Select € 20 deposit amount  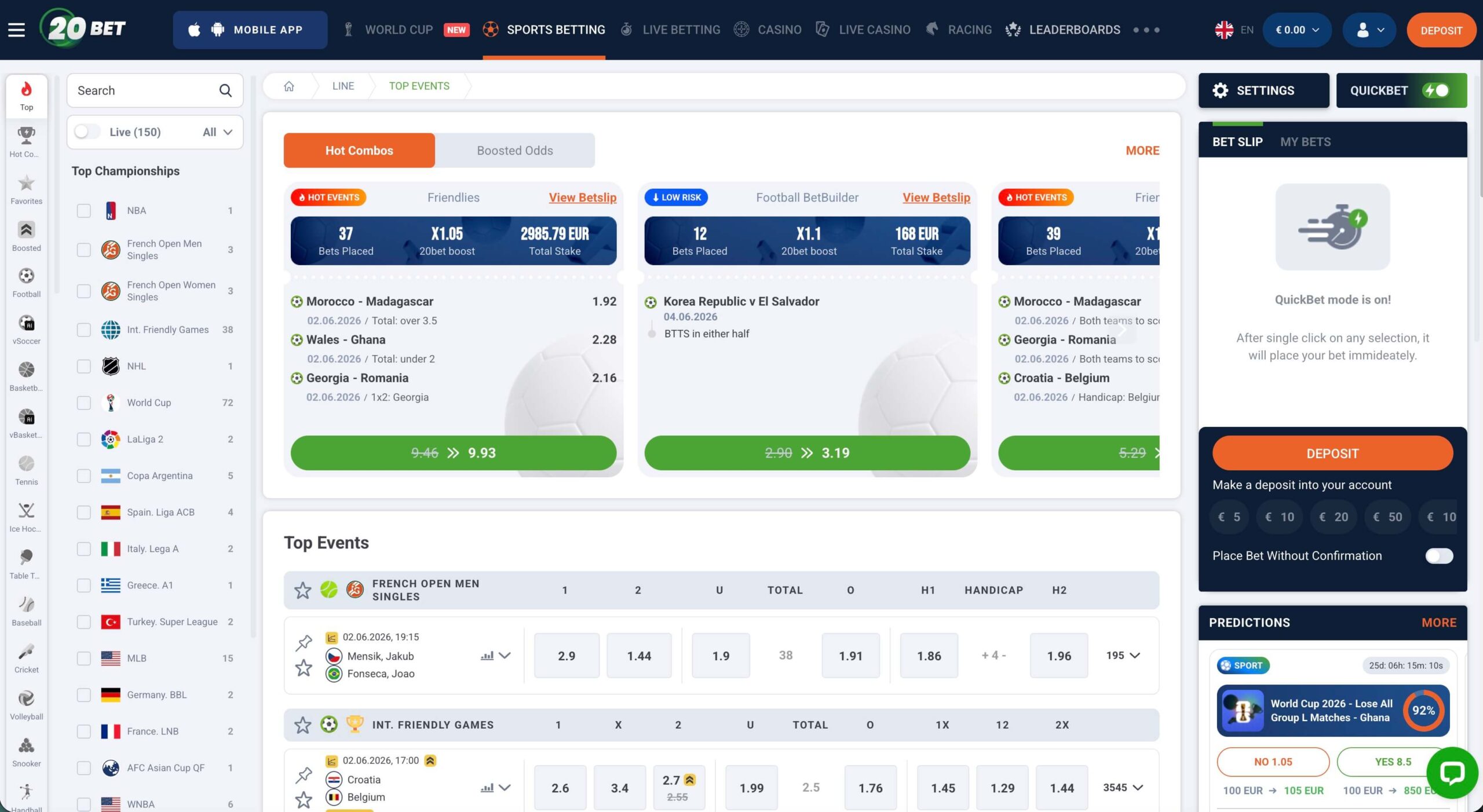point(1334,517)
